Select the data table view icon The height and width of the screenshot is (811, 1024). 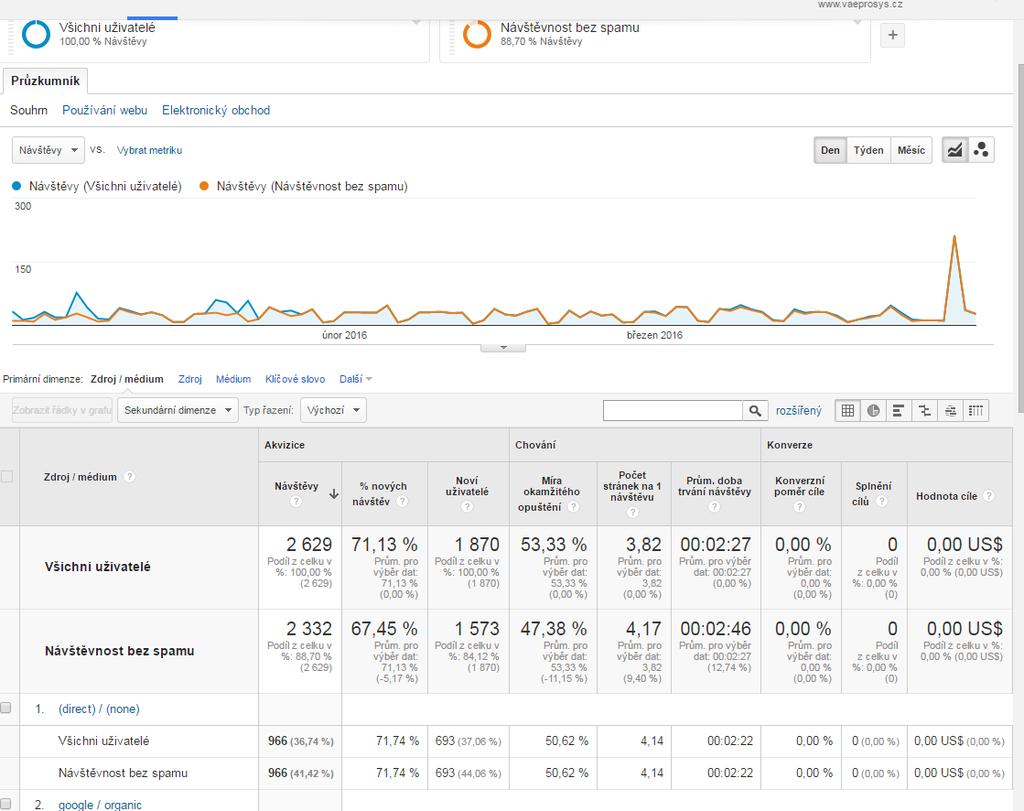(848, 411)
